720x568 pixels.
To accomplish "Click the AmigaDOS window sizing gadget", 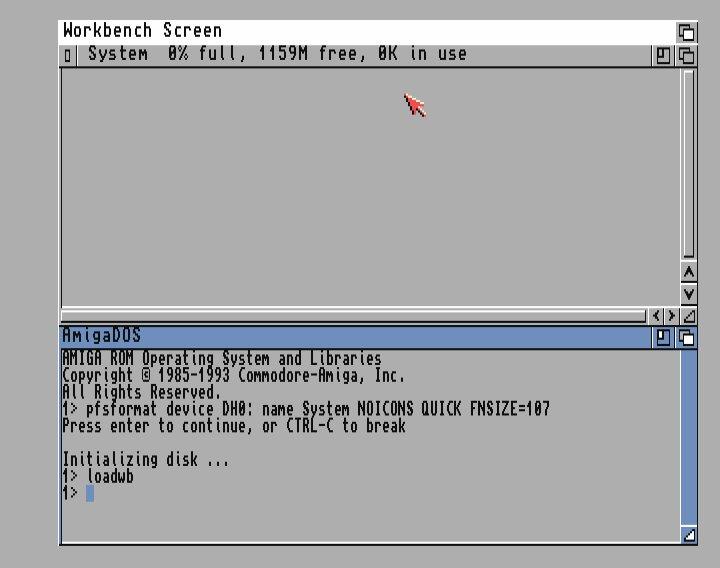I will coord(689,535).
